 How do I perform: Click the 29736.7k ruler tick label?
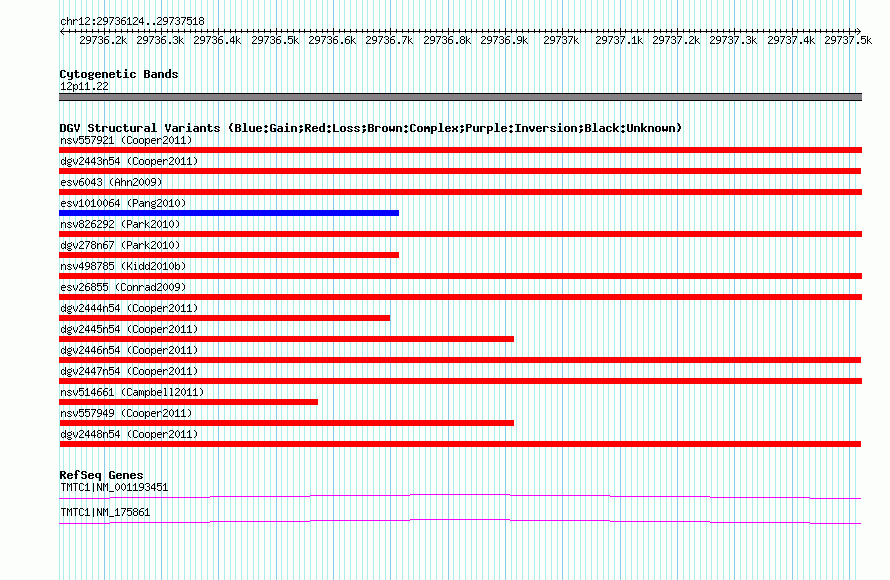click(389, 40)
